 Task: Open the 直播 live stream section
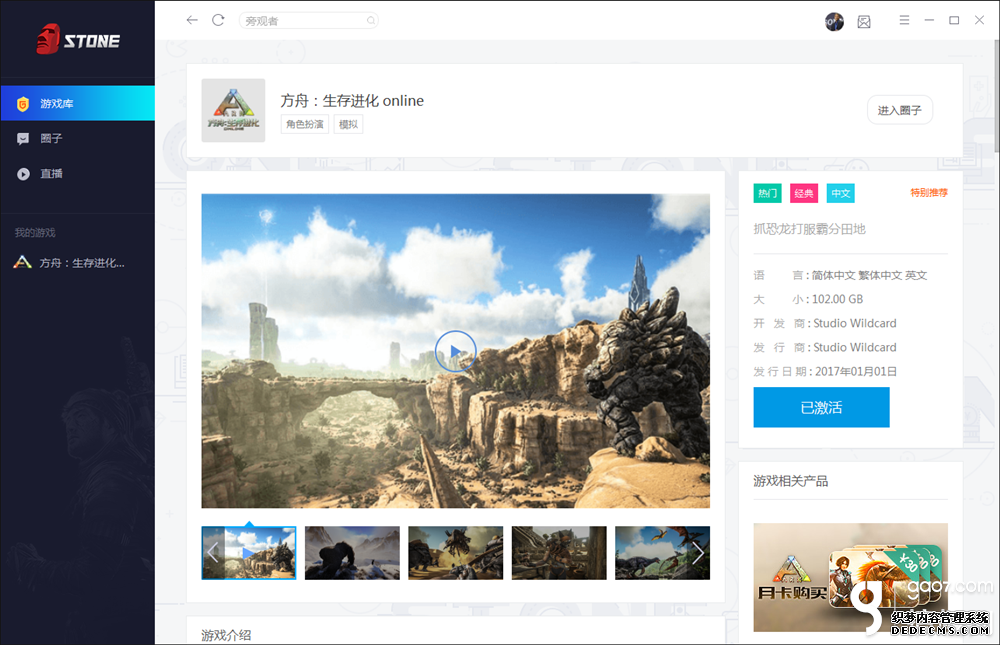click(77, 174)
